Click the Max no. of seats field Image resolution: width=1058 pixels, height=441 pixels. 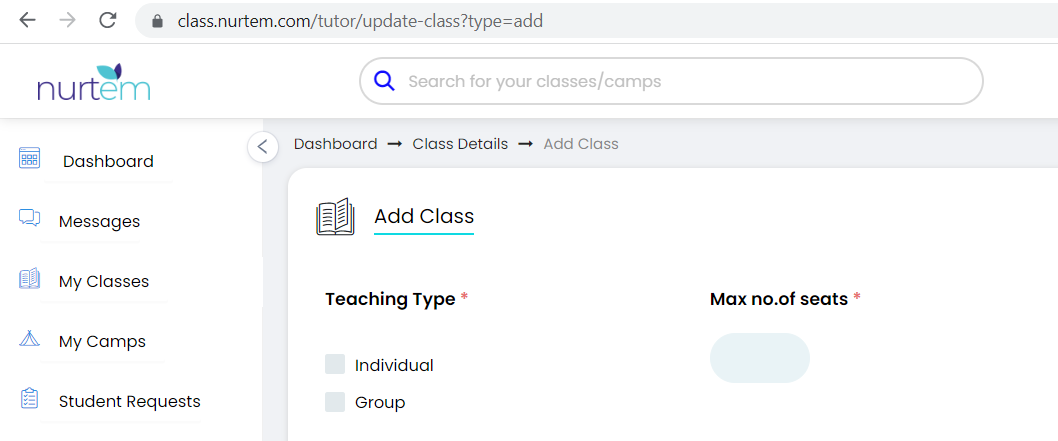(759, 358)
